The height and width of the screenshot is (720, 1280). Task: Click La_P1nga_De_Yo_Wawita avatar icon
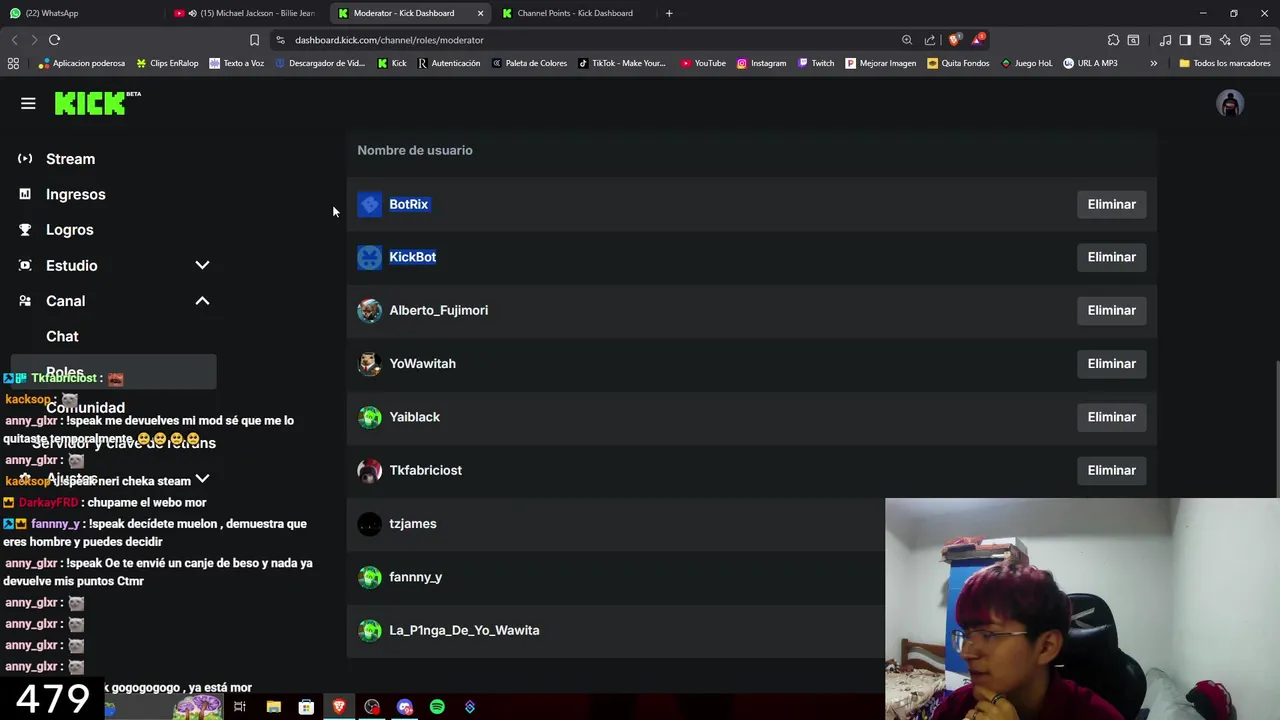[x=370, y=630]
